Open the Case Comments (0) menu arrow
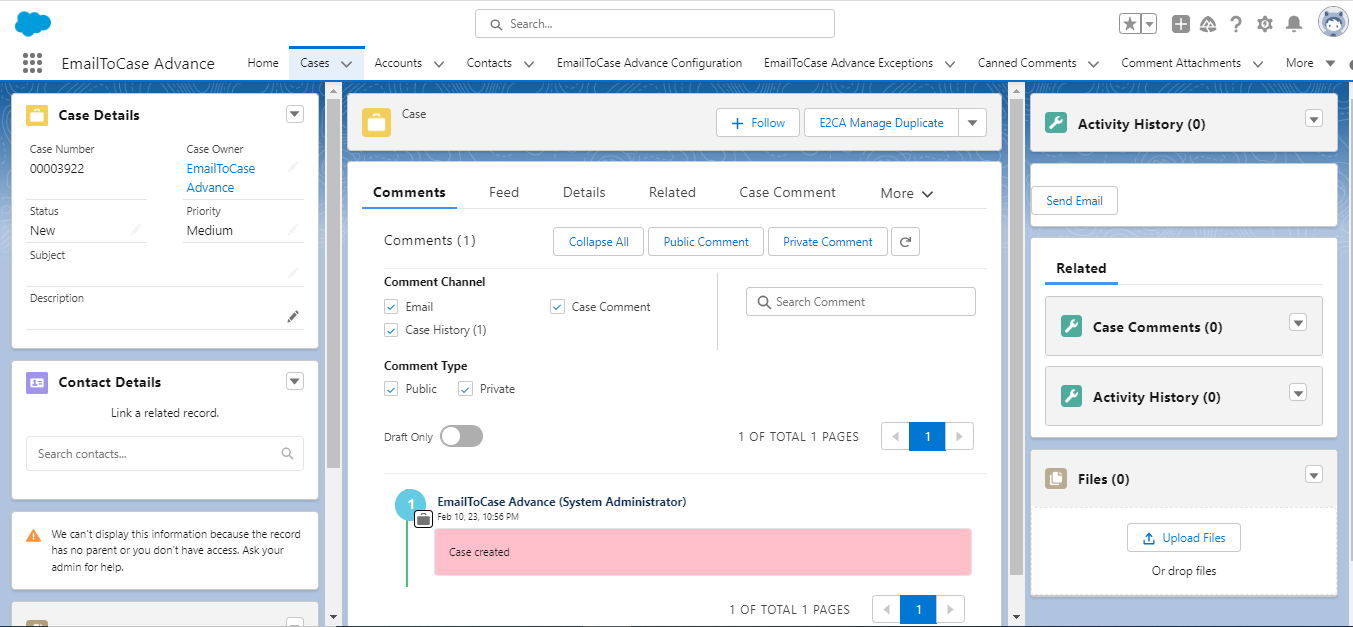 [x=1298, y=322]
